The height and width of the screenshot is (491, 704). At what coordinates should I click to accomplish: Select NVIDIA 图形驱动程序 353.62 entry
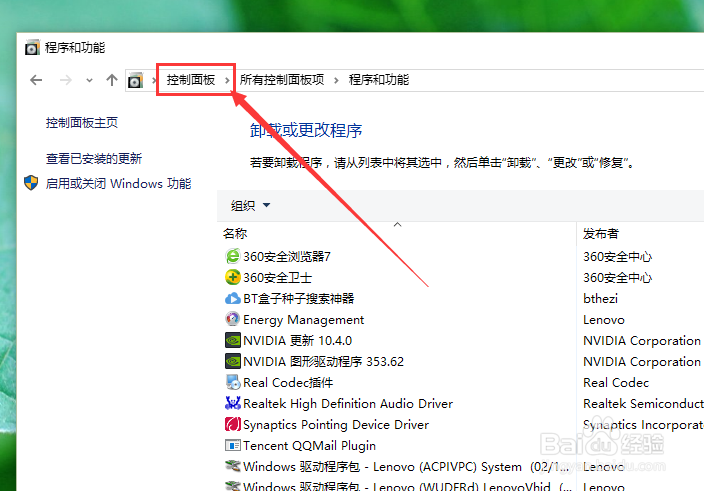[323, 361]
